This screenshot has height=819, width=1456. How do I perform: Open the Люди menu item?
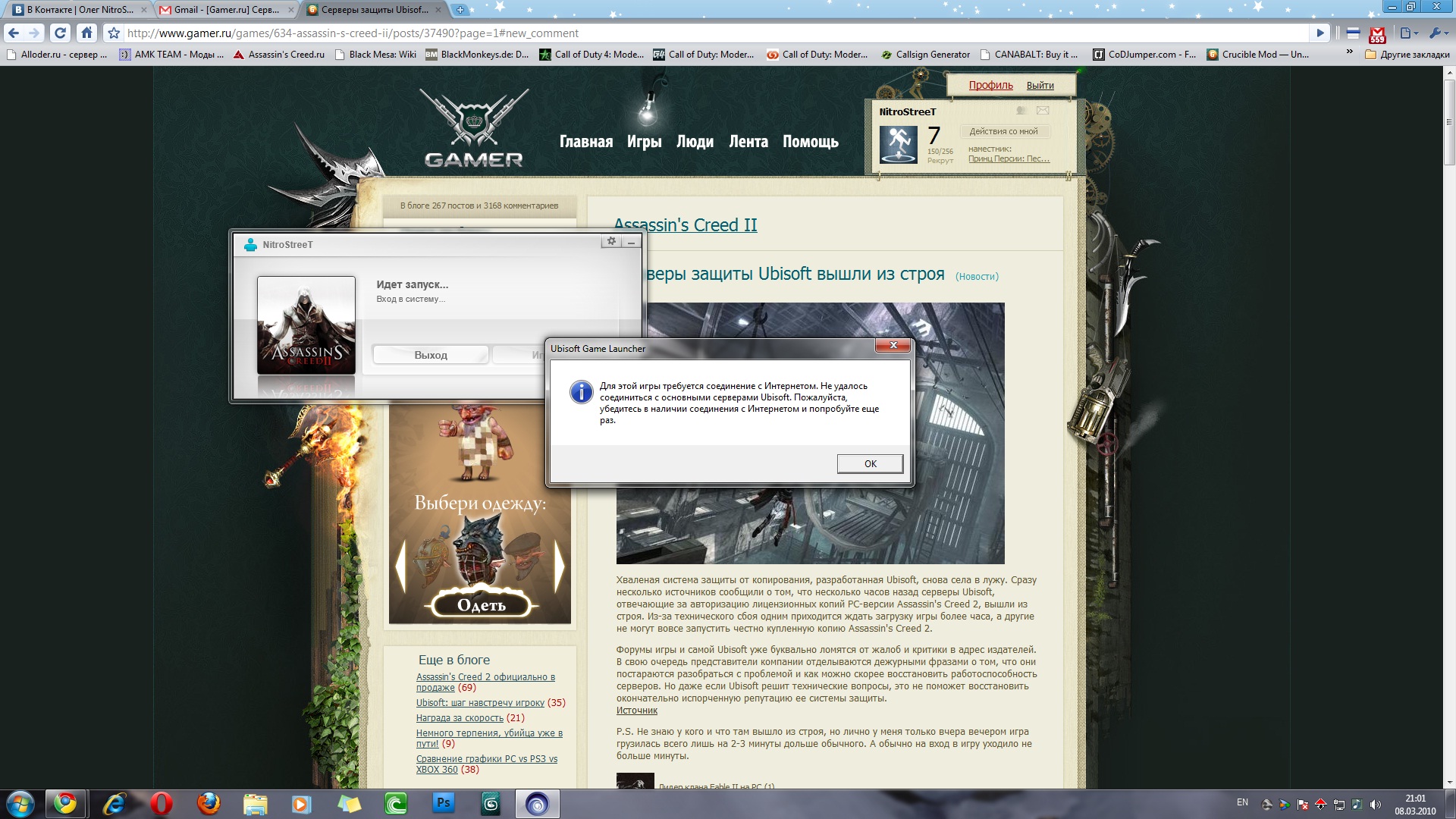(695, 142)
